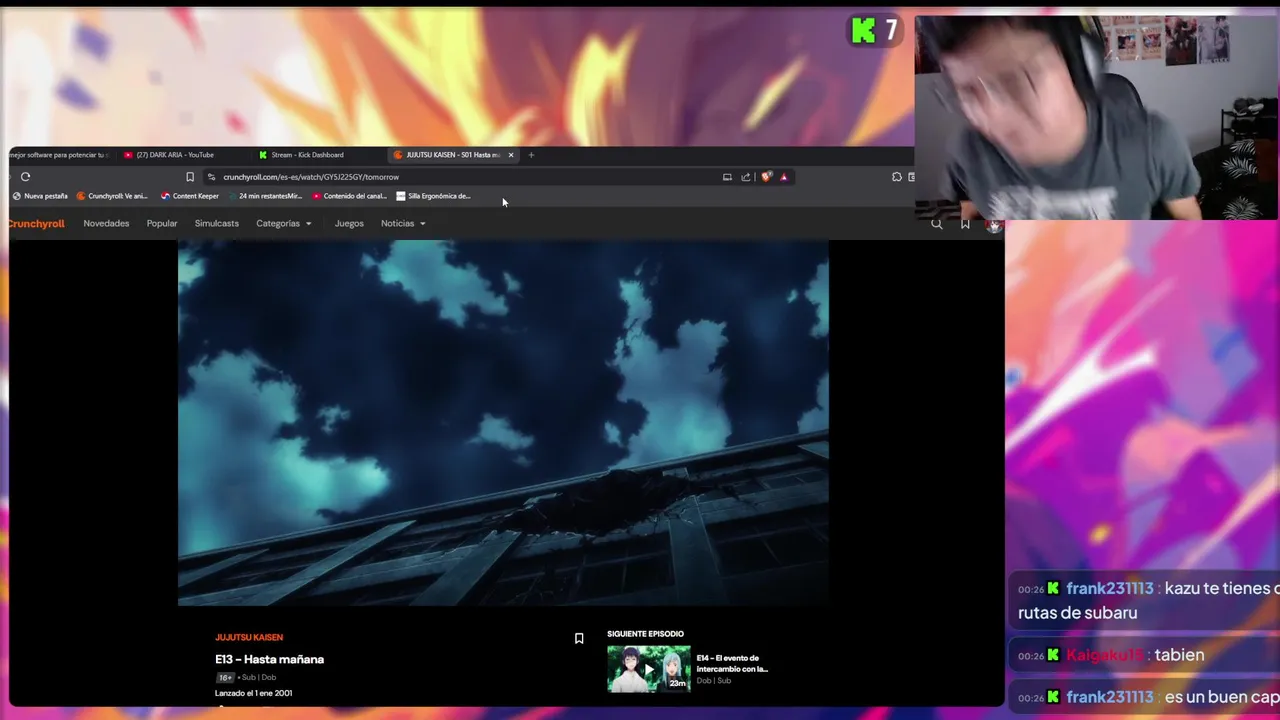Image resolution: width=1280 pixels, height=720 pixels.
Task: Expand the Categorías dropdown
Action: pos(284,224)
